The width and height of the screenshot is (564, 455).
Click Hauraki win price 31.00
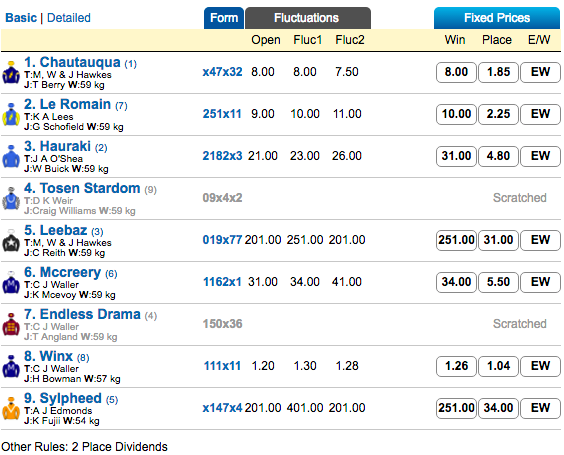456,156
